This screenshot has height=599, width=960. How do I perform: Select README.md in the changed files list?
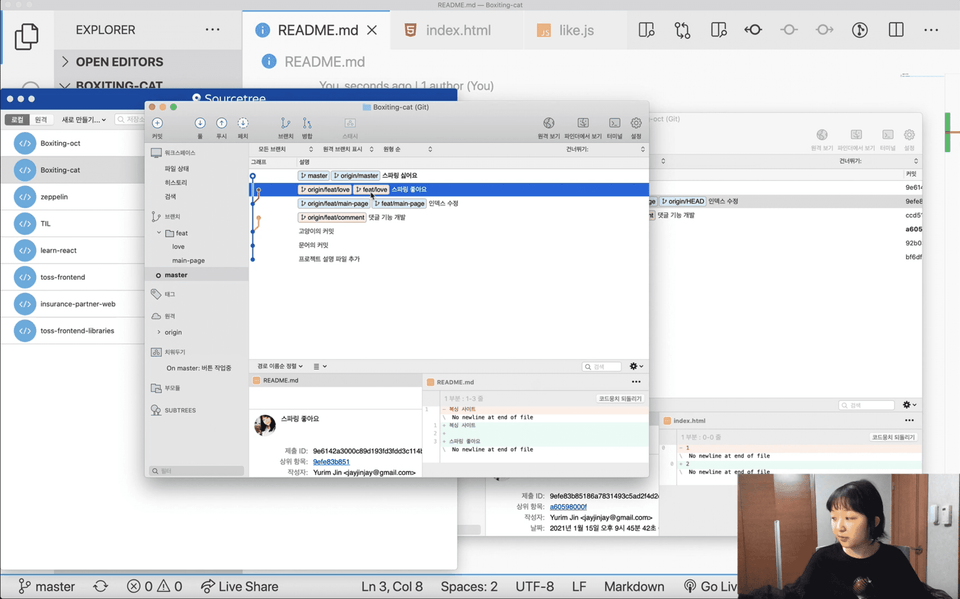pyautogui.click(x=336, y=380)
